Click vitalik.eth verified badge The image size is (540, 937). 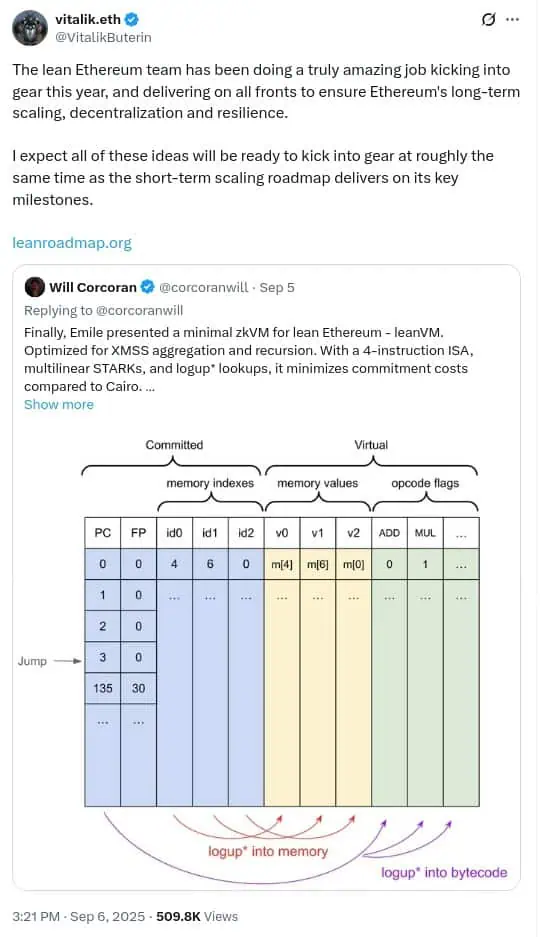132,19
